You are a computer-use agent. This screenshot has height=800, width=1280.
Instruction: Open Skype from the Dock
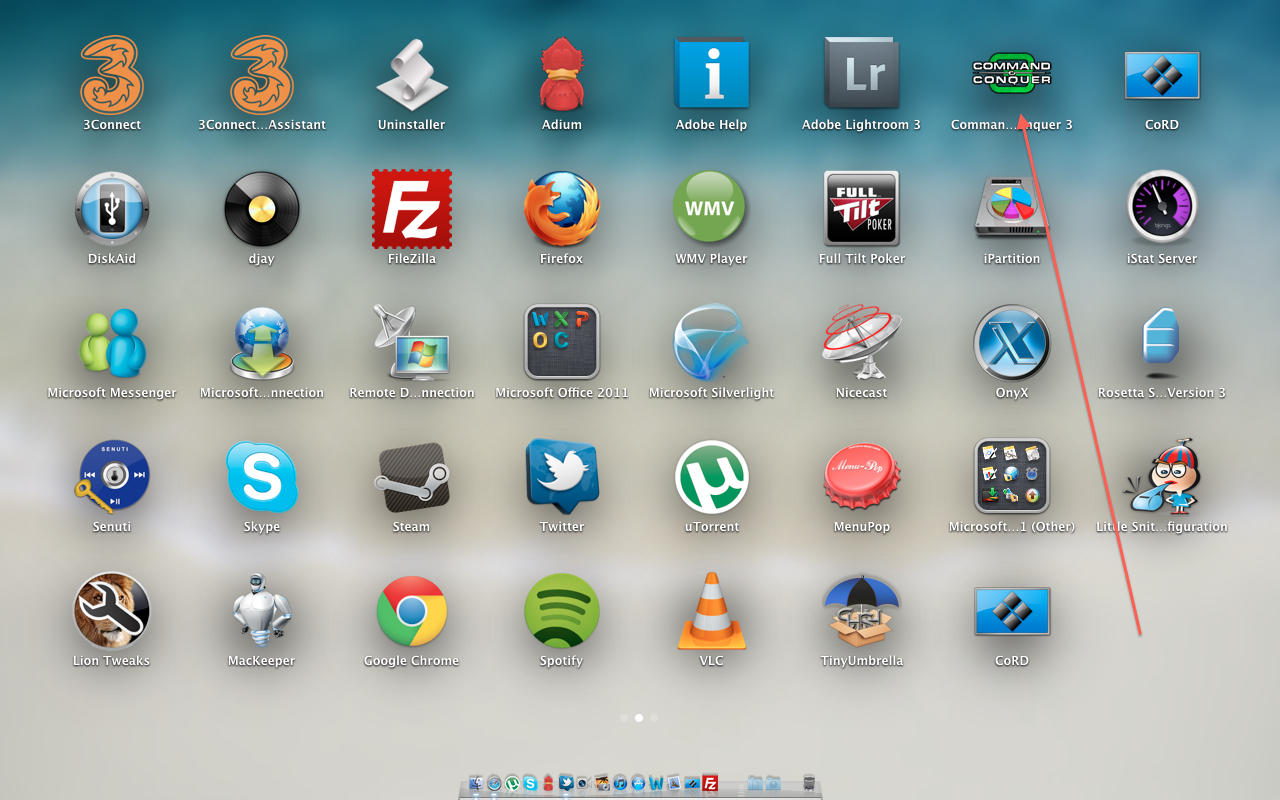point(530,783)
